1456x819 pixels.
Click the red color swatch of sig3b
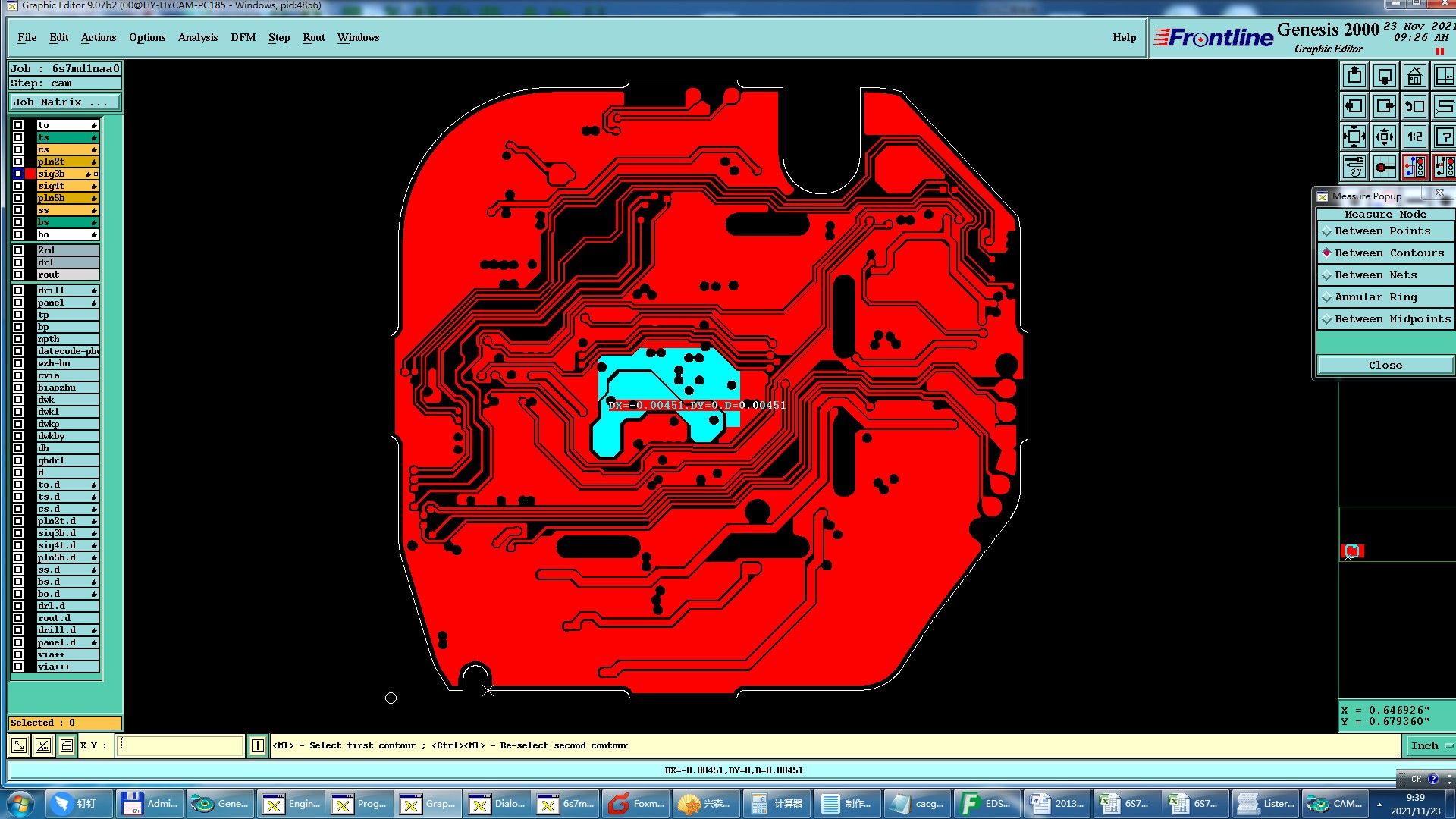[x=30, y=174]
